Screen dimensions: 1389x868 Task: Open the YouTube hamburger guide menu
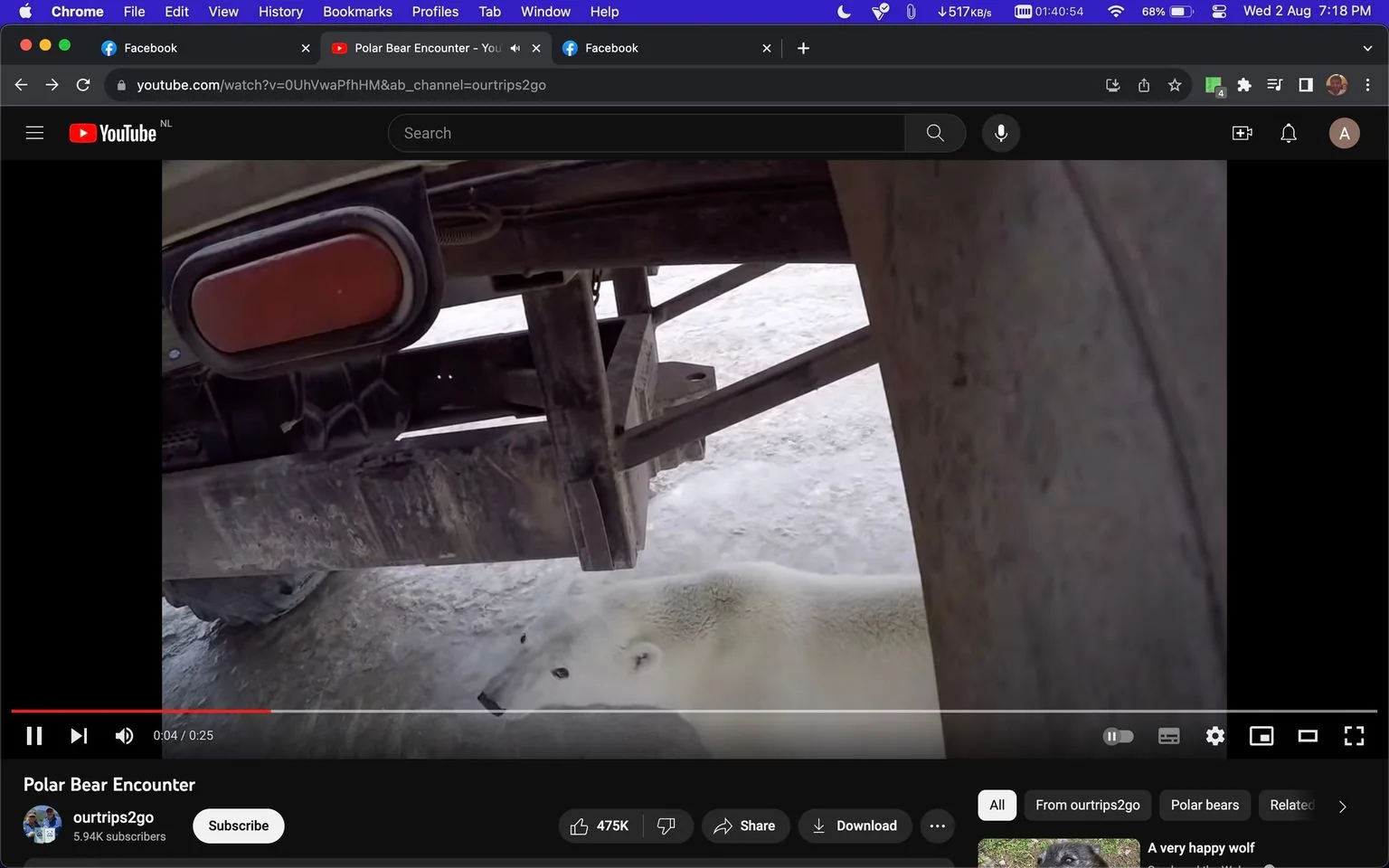click(34, 133)
